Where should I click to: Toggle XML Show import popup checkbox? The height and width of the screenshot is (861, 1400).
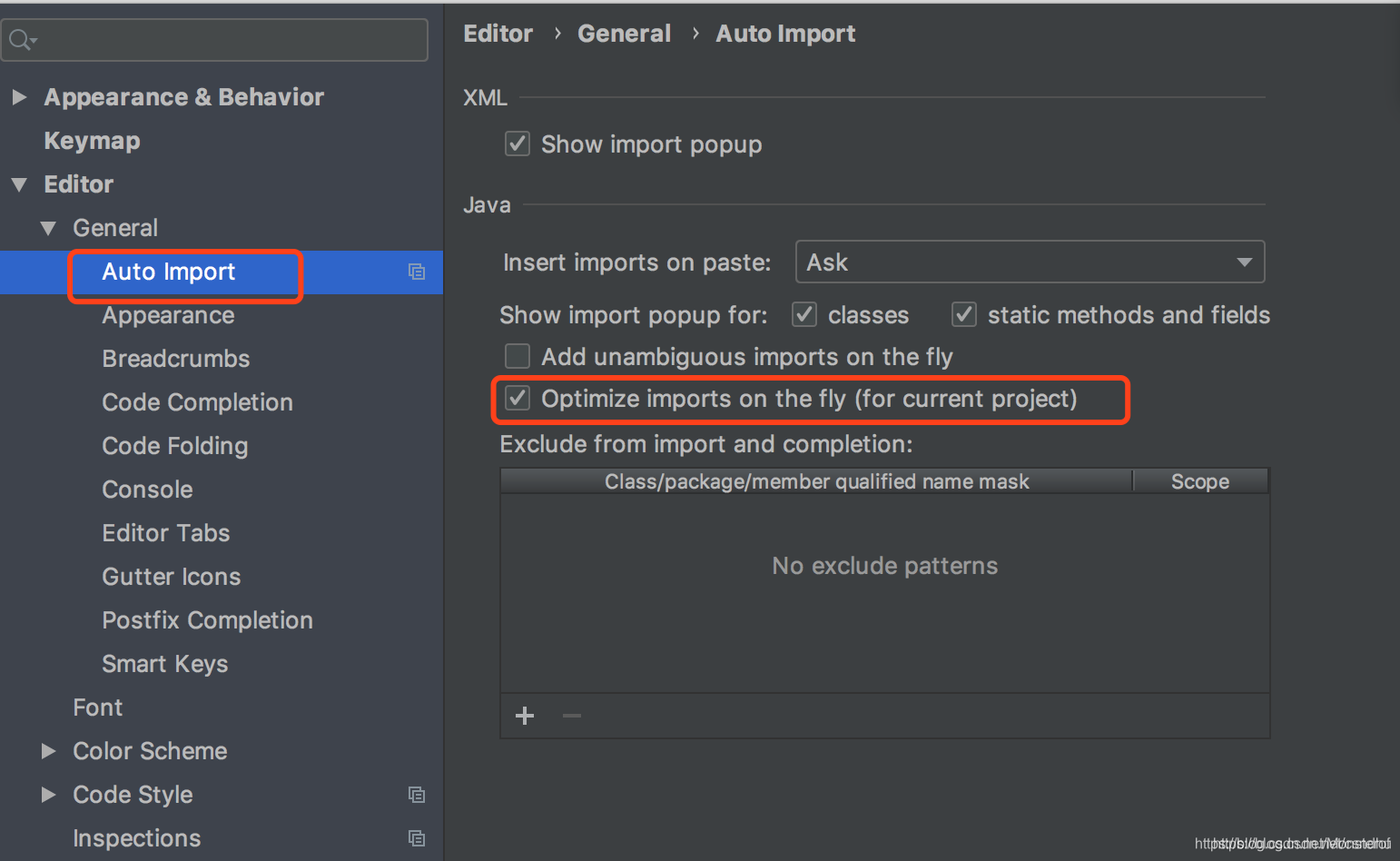click(518, 143)
